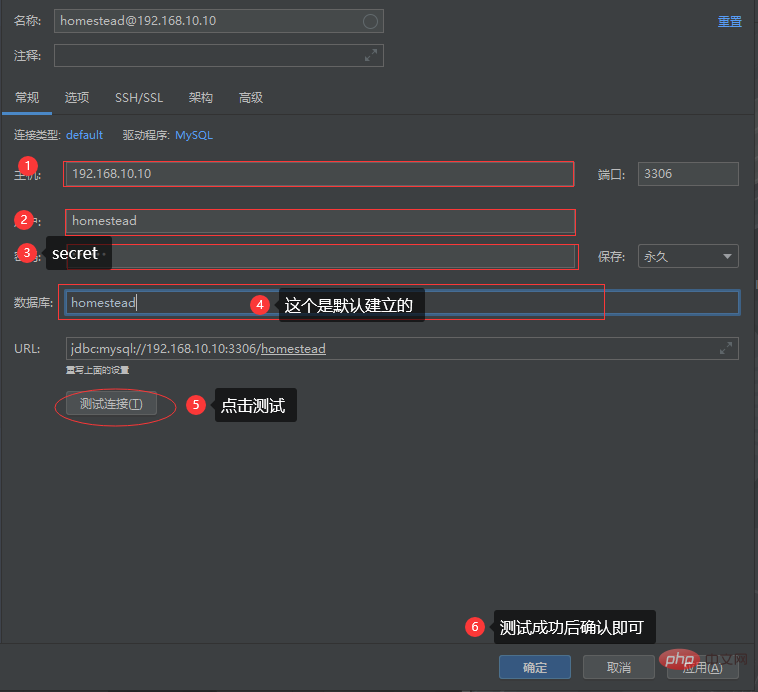Switch to the 架构 tab
Viewport: 758px width, 692px height.
201,97
